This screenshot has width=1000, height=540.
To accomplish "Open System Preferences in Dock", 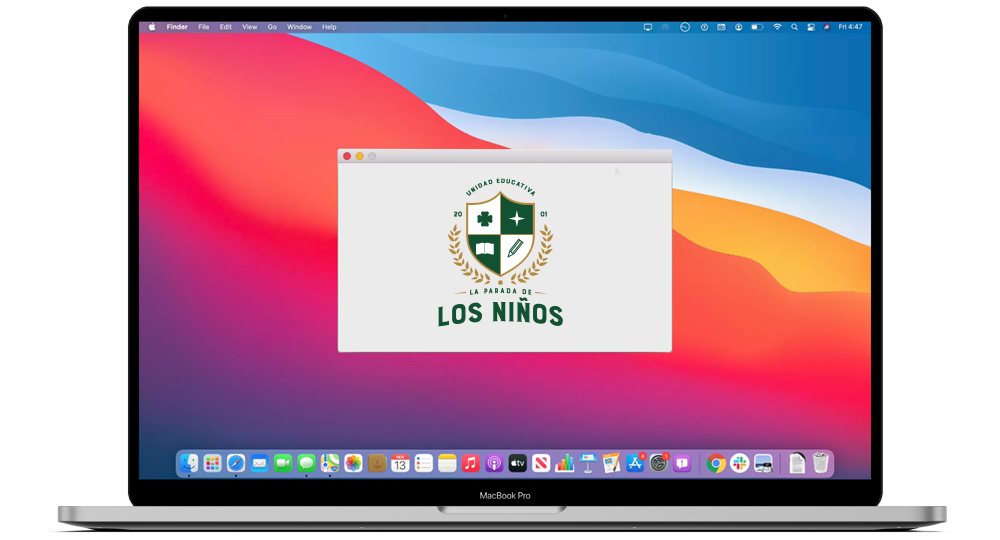I will point(658,463).
